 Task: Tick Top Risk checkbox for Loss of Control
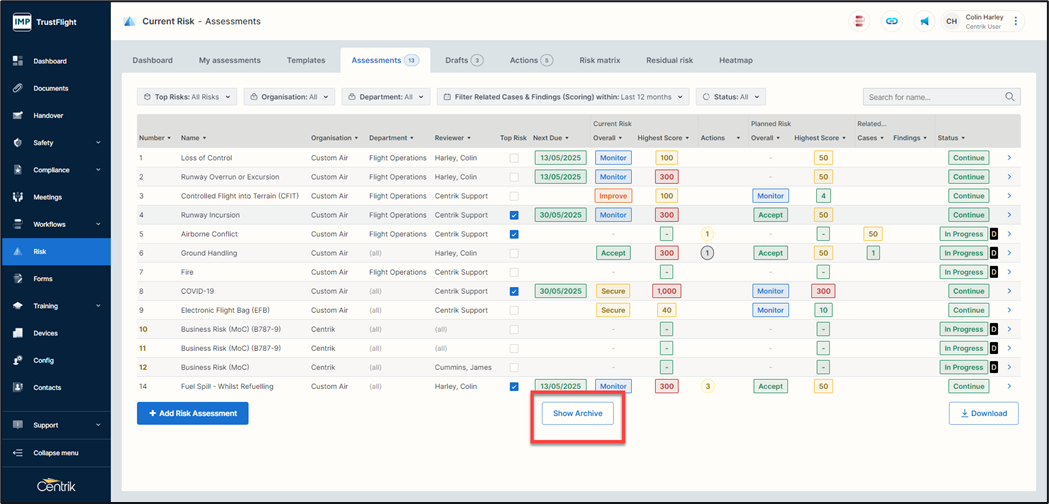tap(514, 158)
